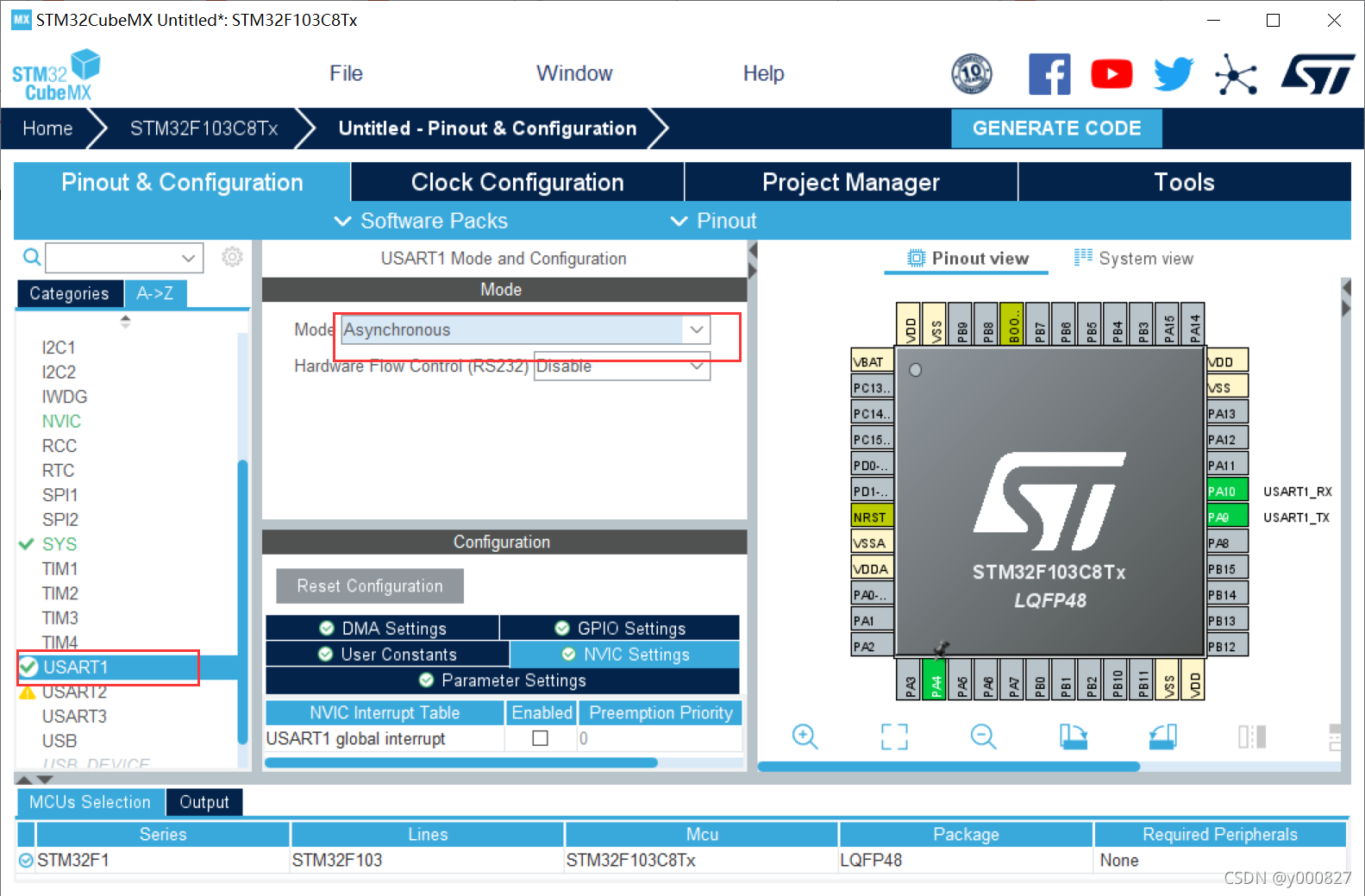Open the Facebook icon link
This screenshot has height=896, width=1365.
1049,74
